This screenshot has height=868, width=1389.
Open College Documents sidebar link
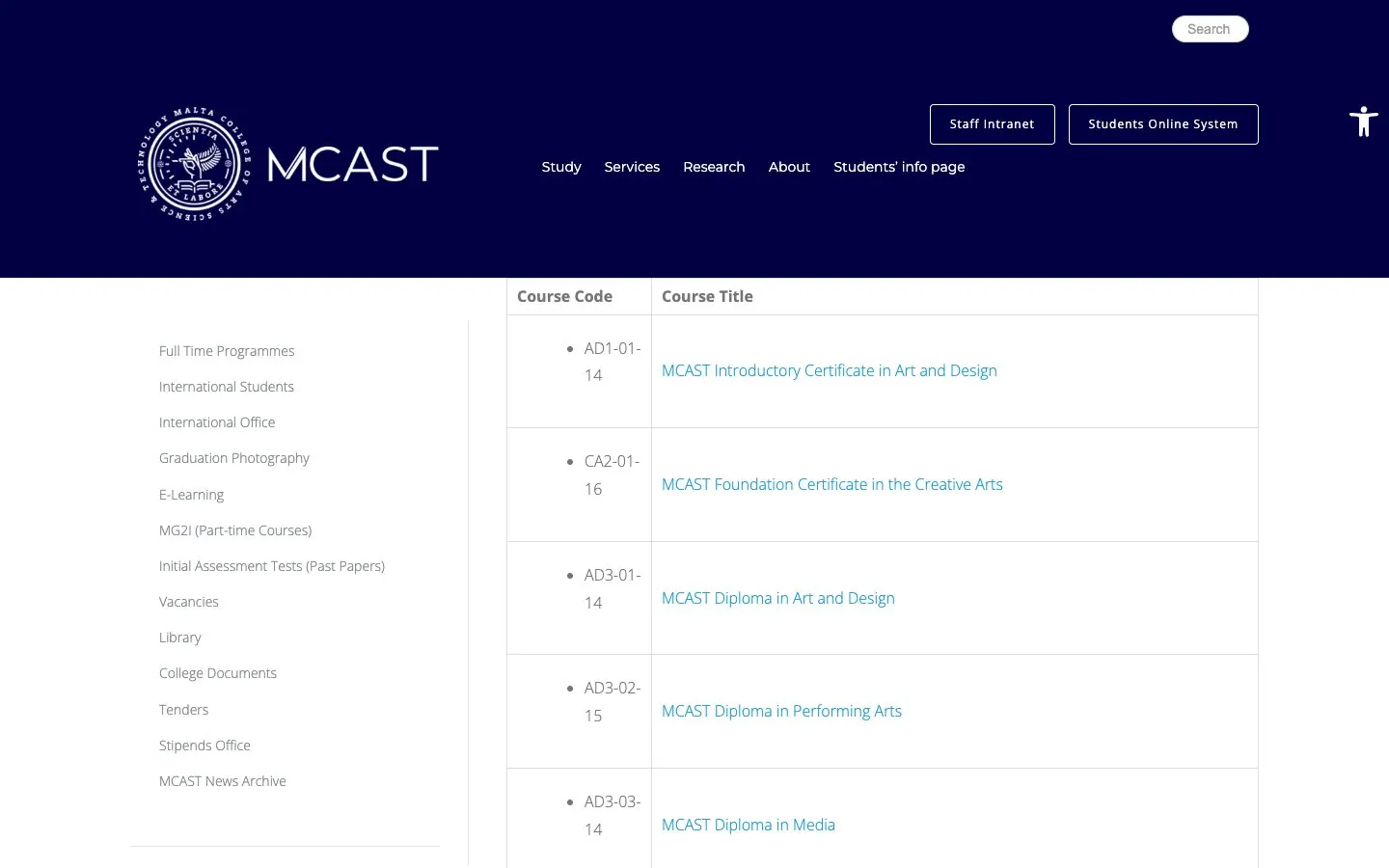point(218,673)
